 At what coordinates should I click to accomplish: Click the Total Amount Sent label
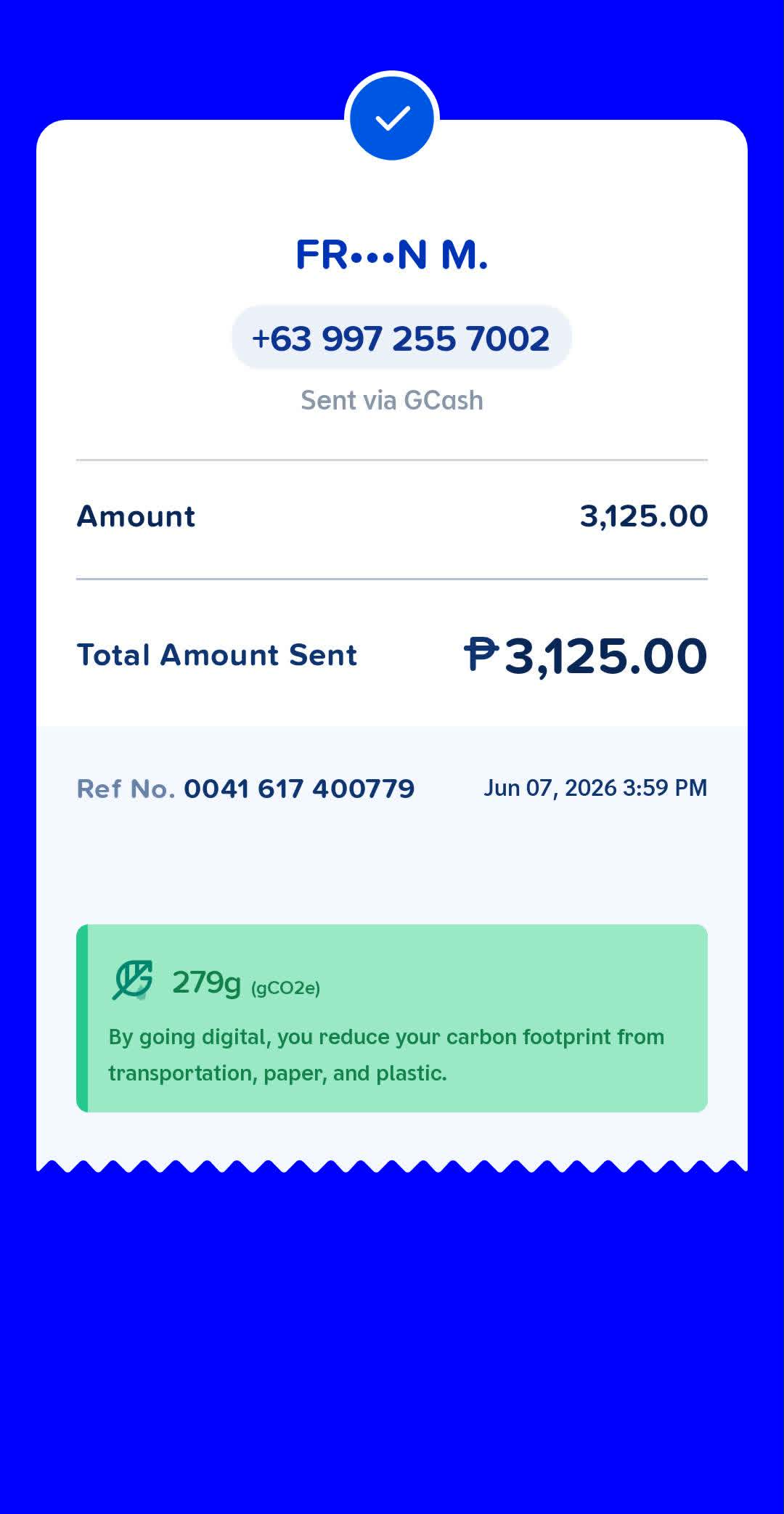click(x=217, y=654)
